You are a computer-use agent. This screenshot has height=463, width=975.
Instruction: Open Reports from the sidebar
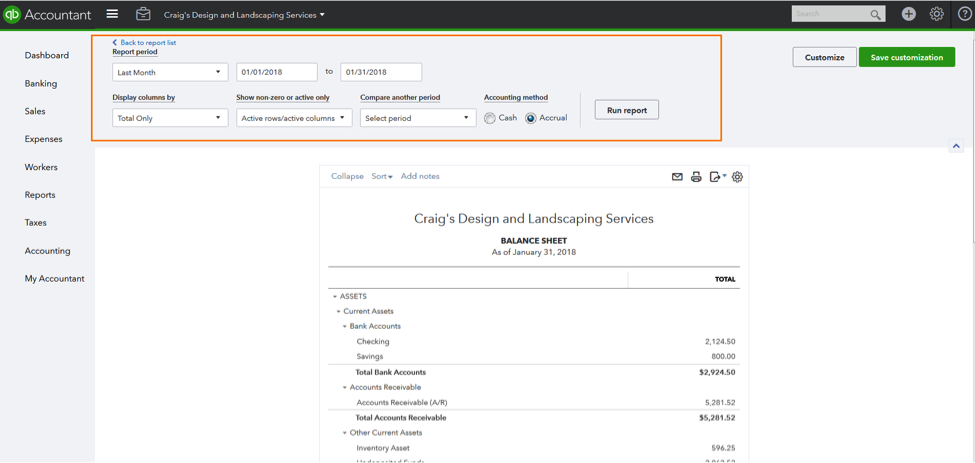point(40,195)
